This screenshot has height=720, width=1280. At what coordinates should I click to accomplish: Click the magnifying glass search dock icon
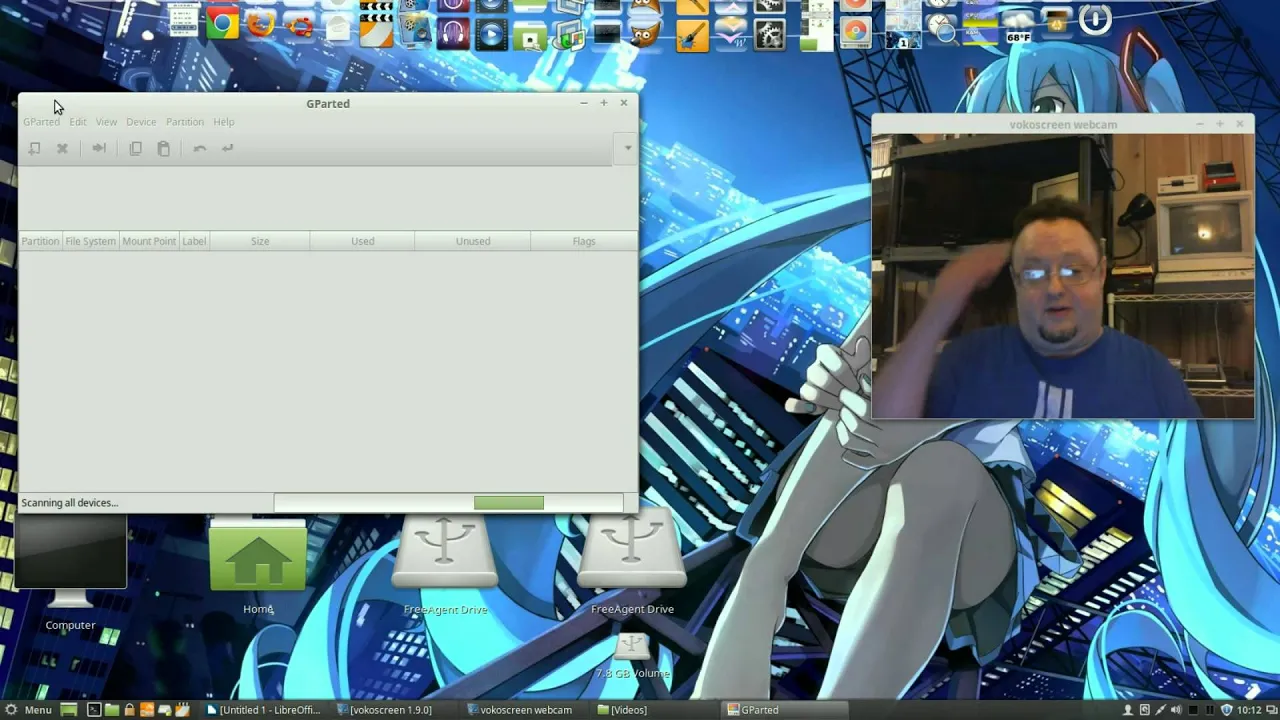click(943, 31)
